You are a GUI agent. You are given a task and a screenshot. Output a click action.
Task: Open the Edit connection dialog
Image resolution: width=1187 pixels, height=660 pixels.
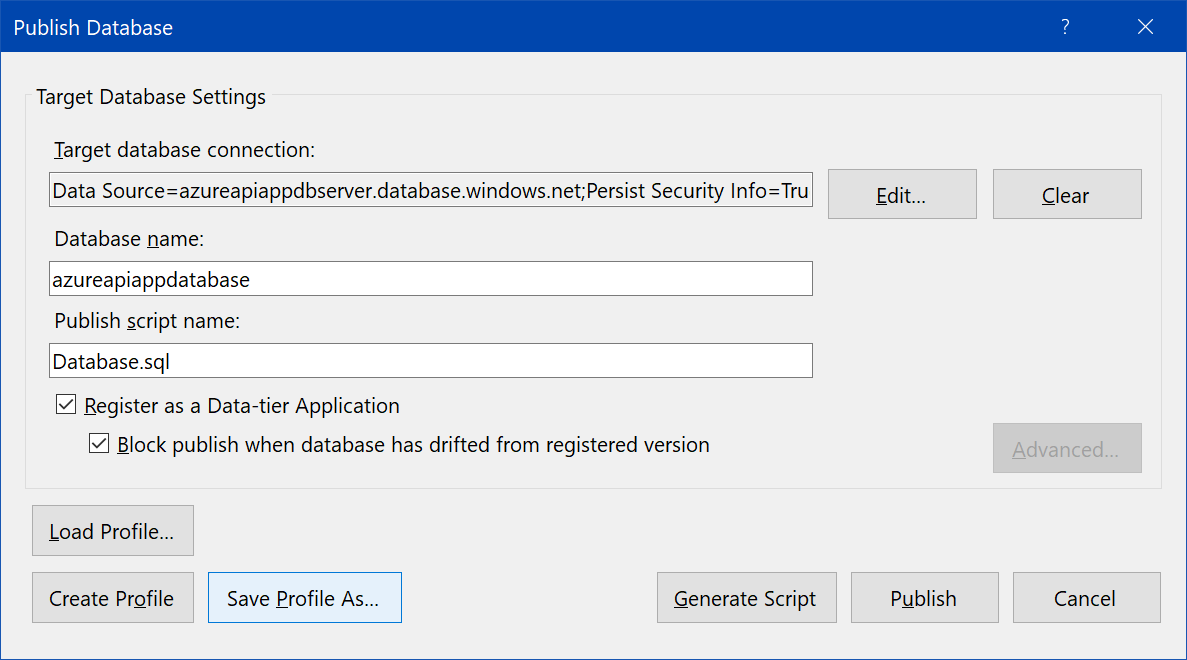click(901, 195)
